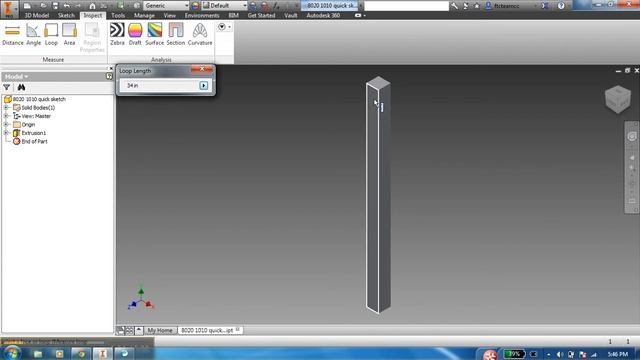Open the Vault ribbon tab
The height and width of the screenshot is (360, 640).
pyautogui.click(x=291, y=16)
